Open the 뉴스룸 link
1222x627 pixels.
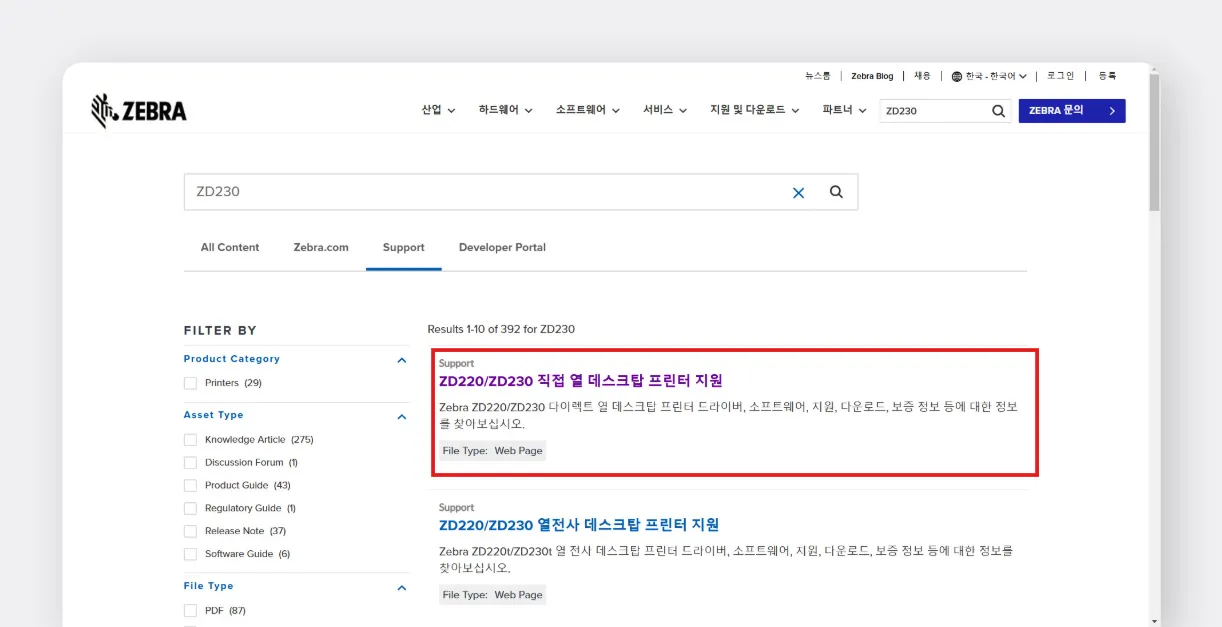818,76
